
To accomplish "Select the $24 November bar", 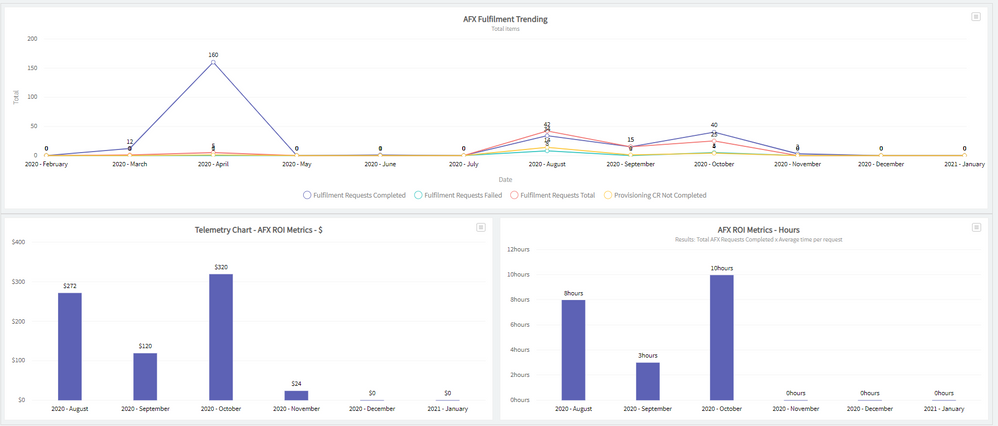I will [298, 395].
